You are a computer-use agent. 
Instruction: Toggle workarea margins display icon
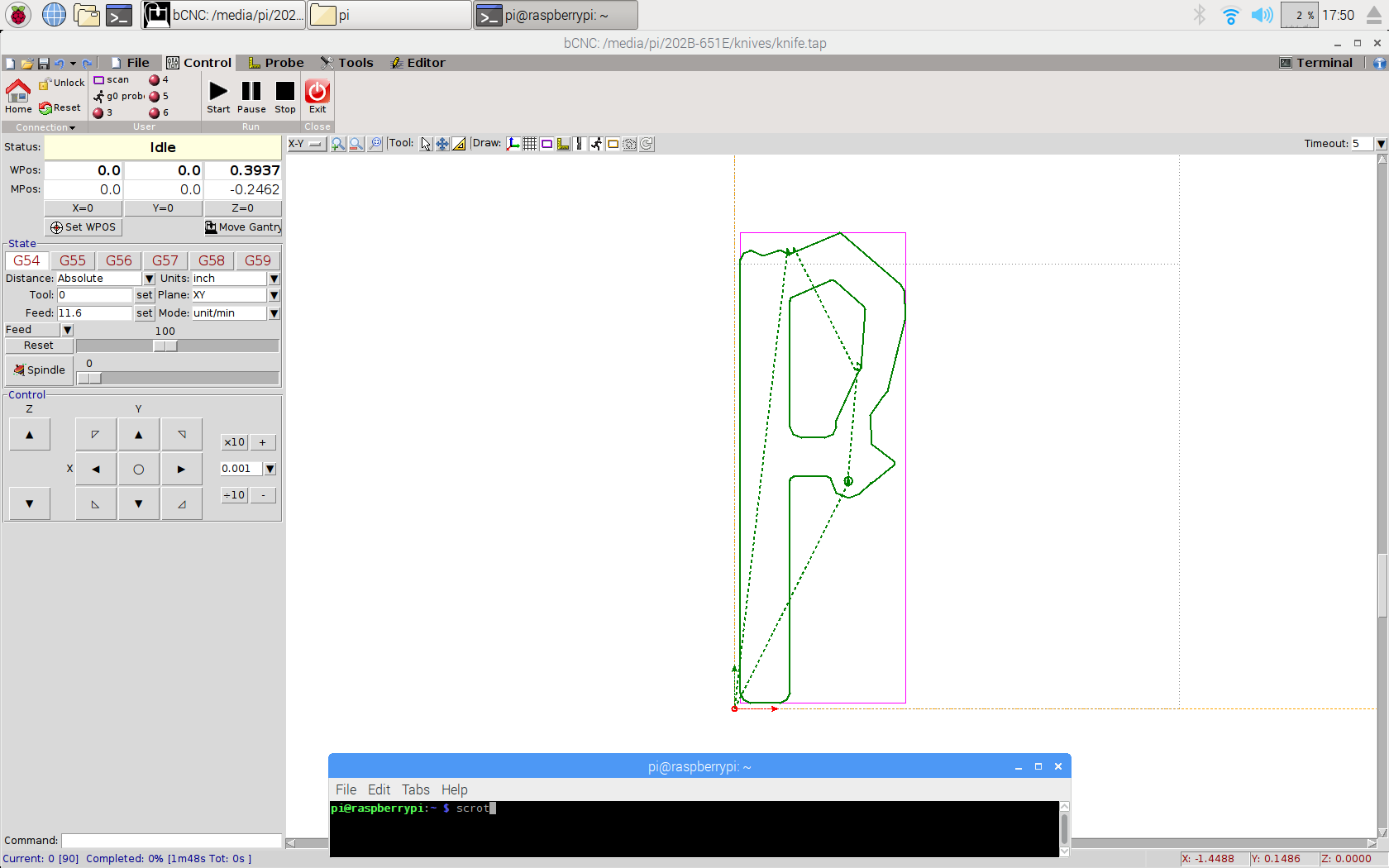coord(547,144)
